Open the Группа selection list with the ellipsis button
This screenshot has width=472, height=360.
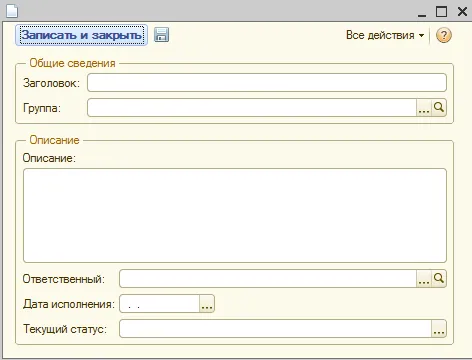[x=424, y=108]
